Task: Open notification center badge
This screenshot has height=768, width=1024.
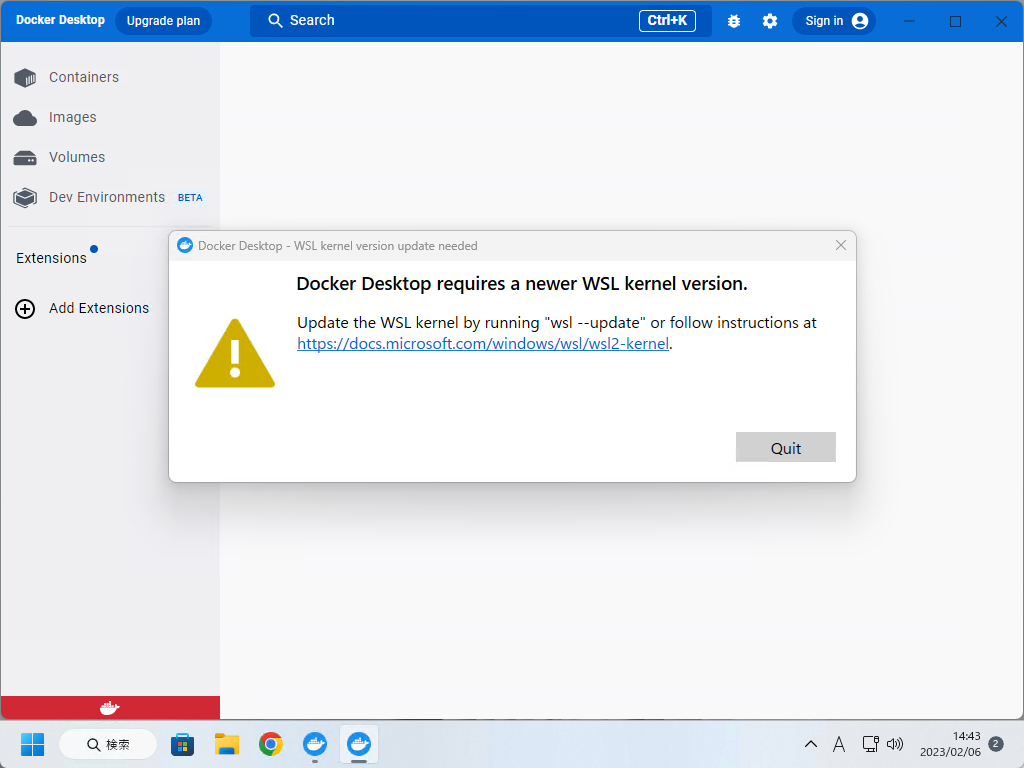Action: point(995,744)
